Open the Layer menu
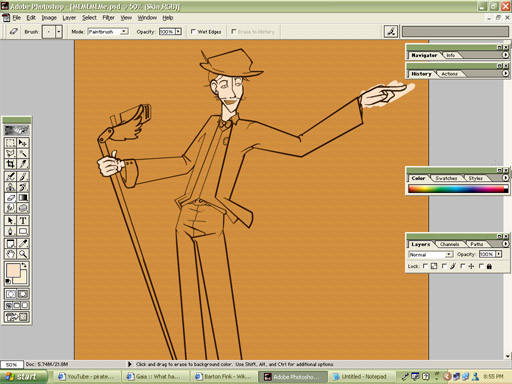512x384 pixels. coord(69,18)
